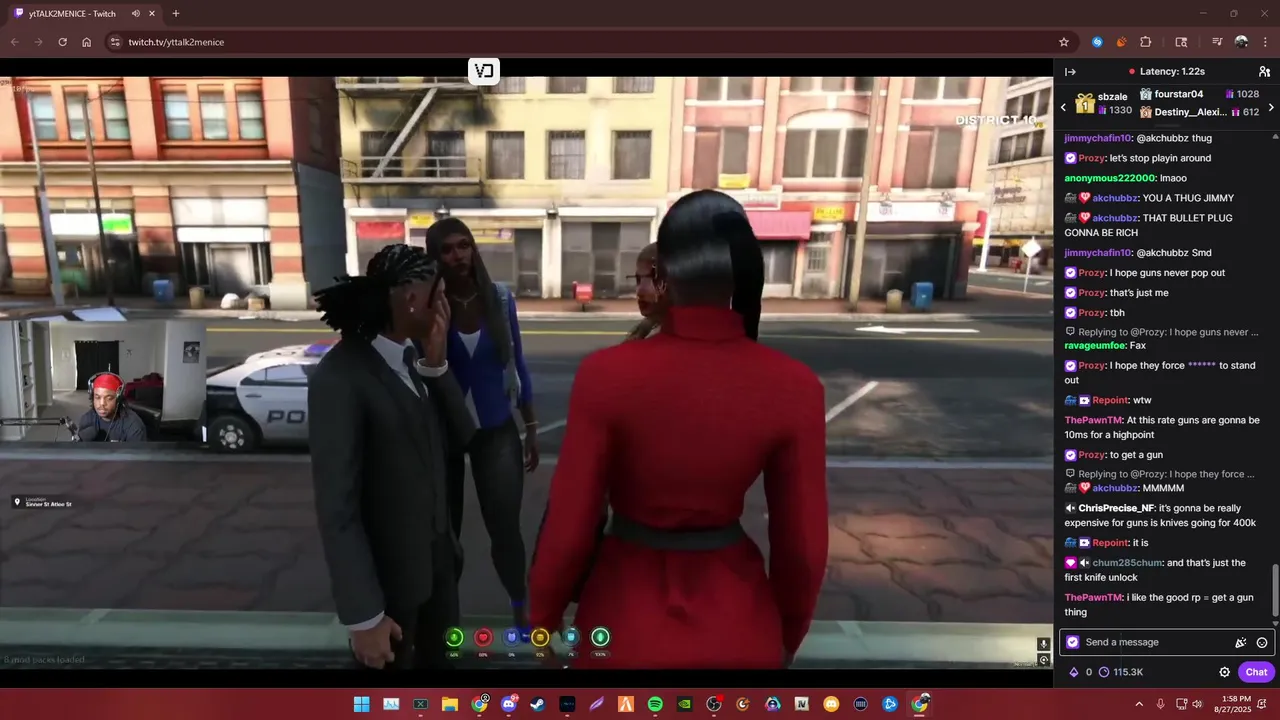The width and height of the screenshot is (1280, 720).
Task: Open the chat community users icon
Action: pyautogui.click(x=1264, y=72)
